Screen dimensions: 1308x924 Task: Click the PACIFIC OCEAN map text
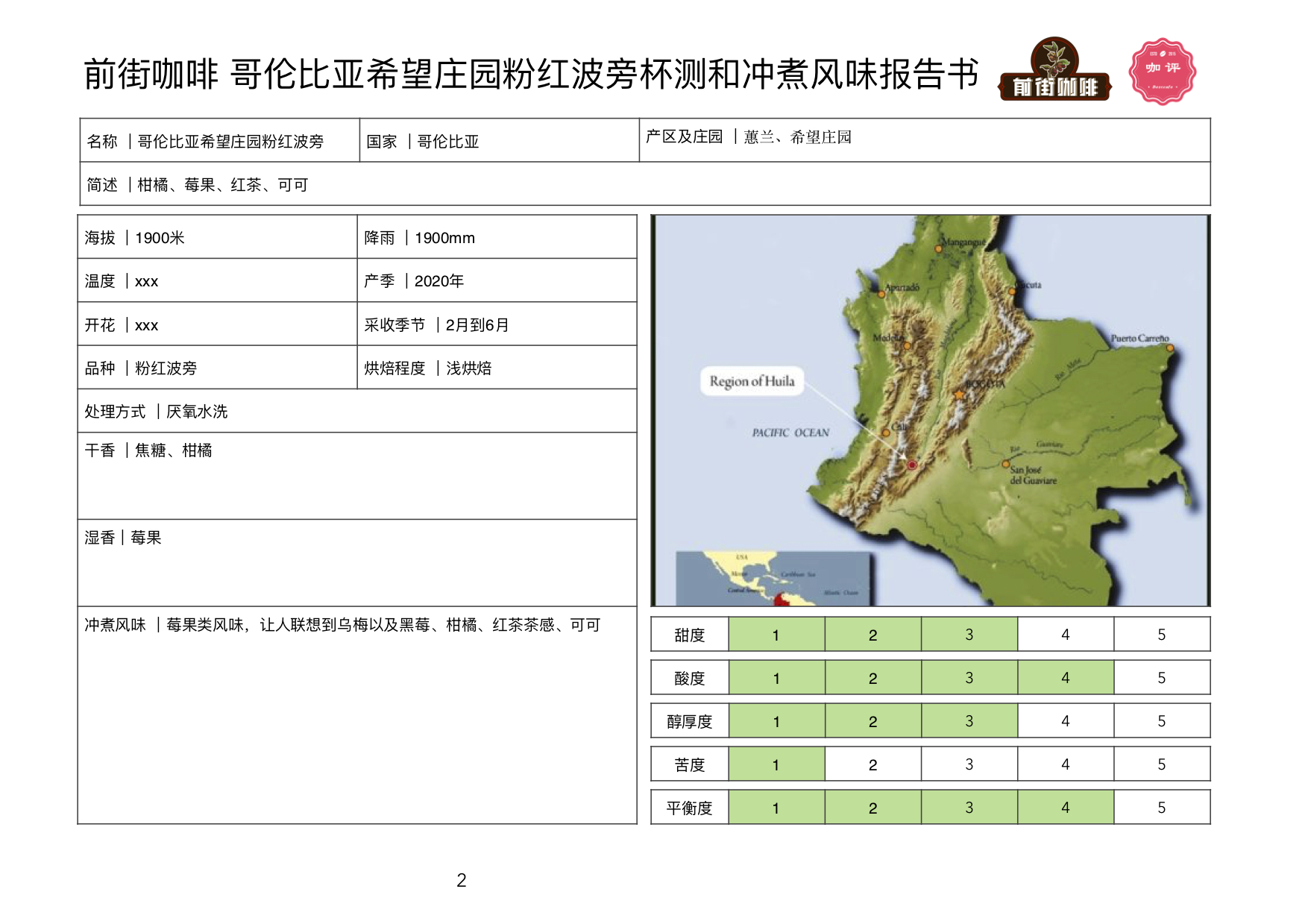coord(790,433)
